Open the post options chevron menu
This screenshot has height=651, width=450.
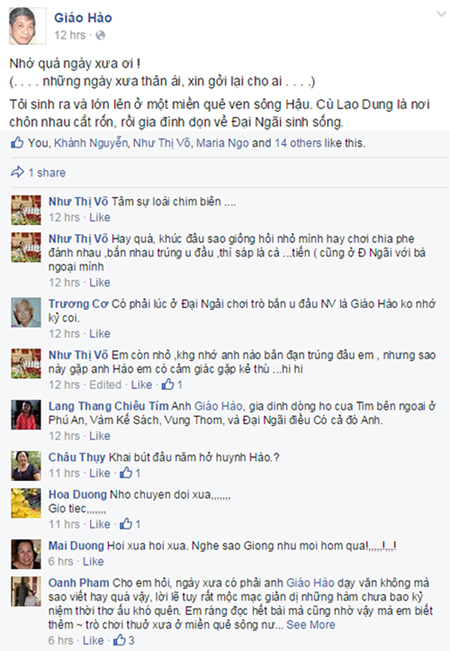click(441, 15)
